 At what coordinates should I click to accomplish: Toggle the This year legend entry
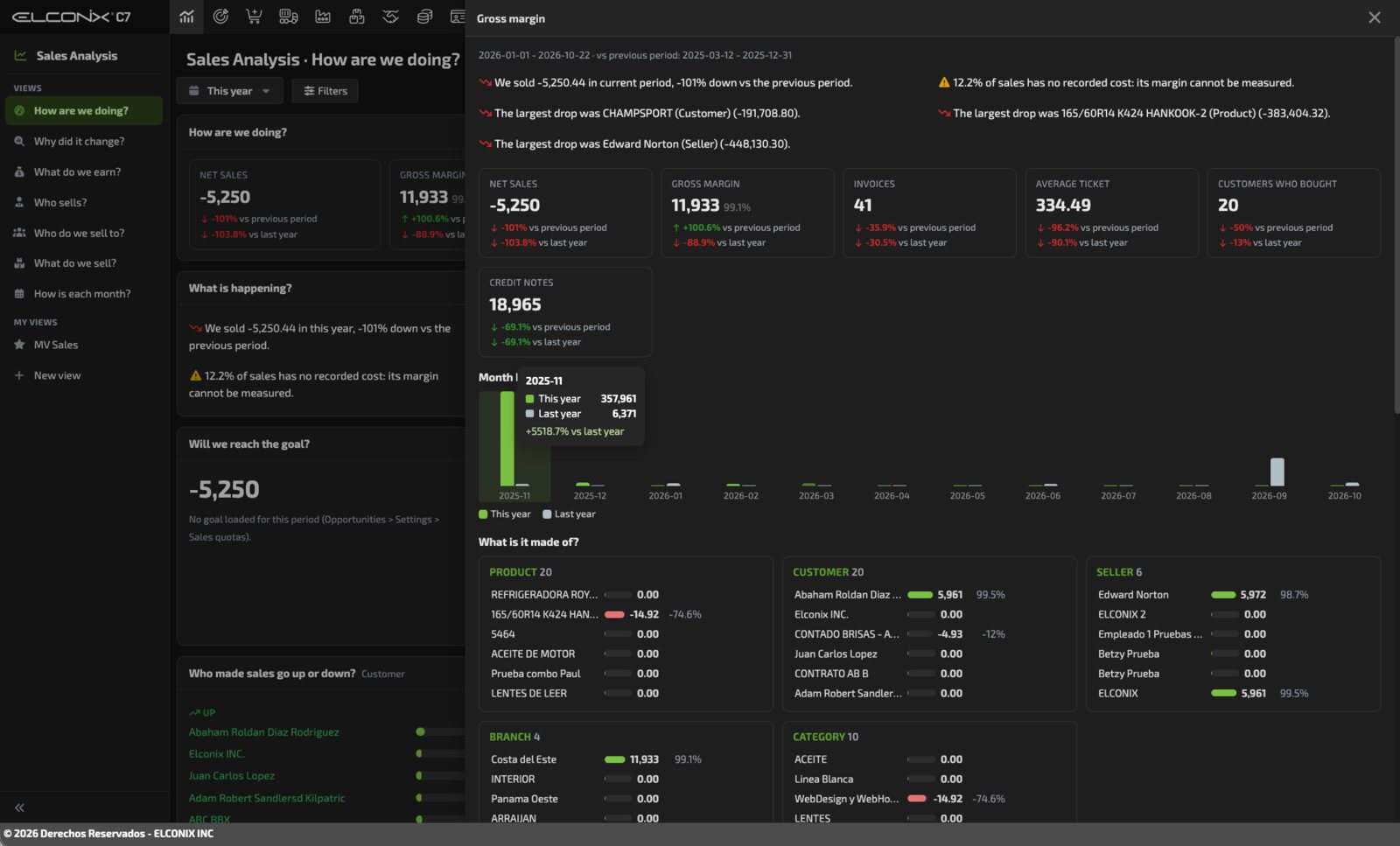coord(505,514)
